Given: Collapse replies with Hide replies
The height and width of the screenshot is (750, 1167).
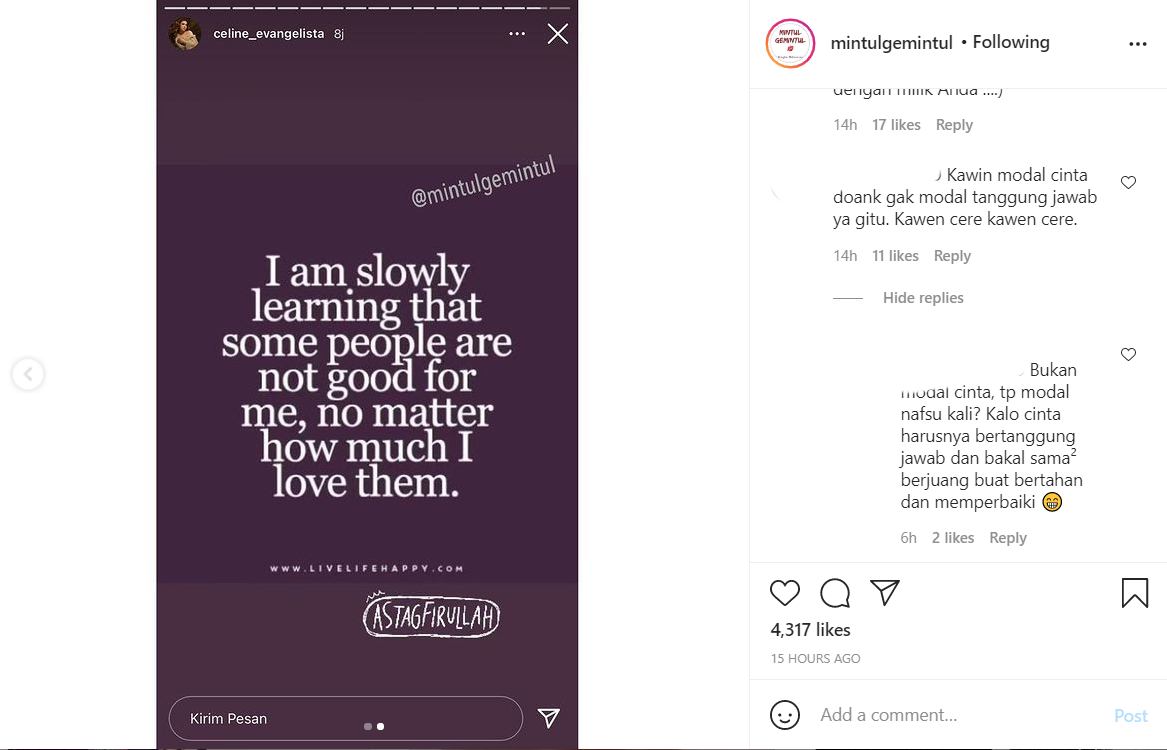Looking at the screenshot, I should coord(922,297).
